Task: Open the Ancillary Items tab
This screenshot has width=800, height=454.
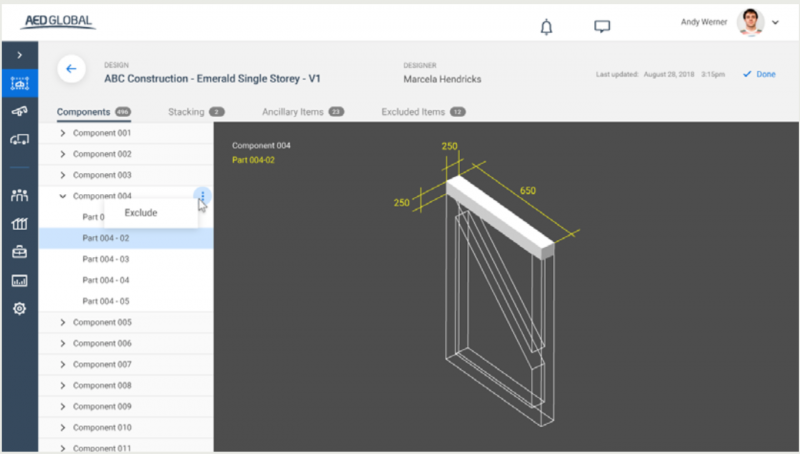Action: click(292, 112)
